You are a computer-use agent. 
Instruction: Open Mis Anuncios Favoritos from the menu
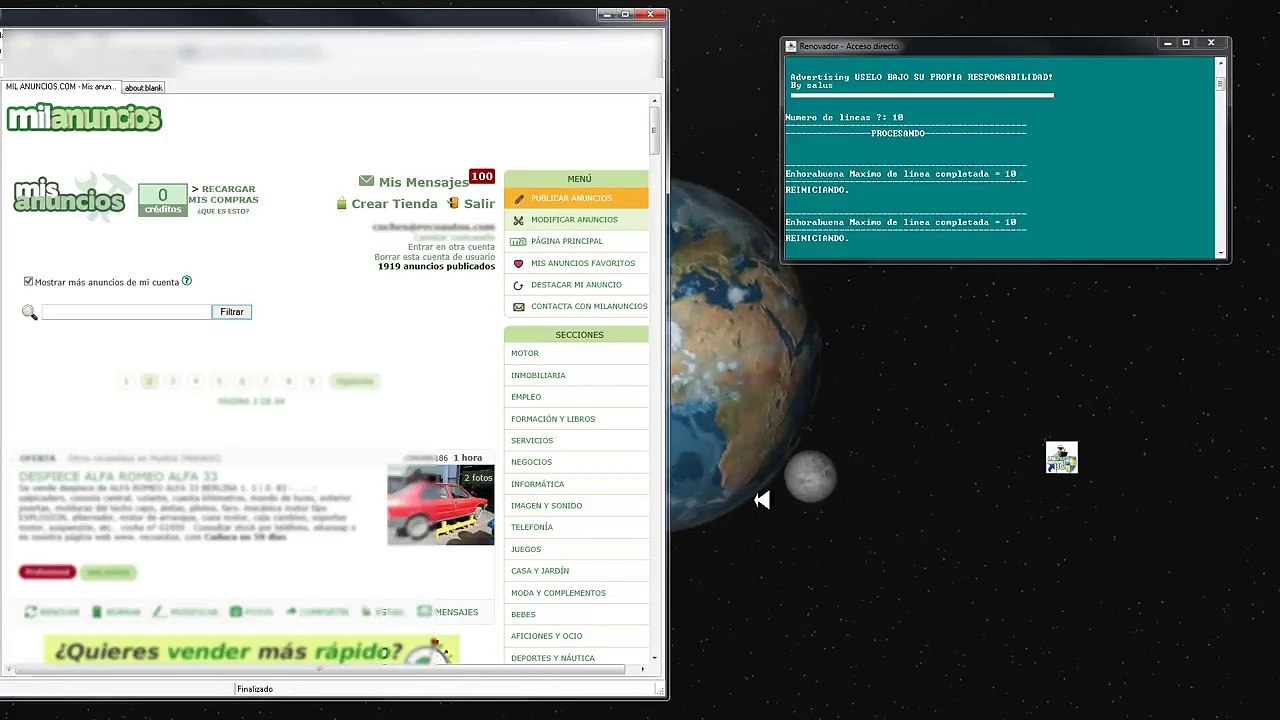coord(576,263)
